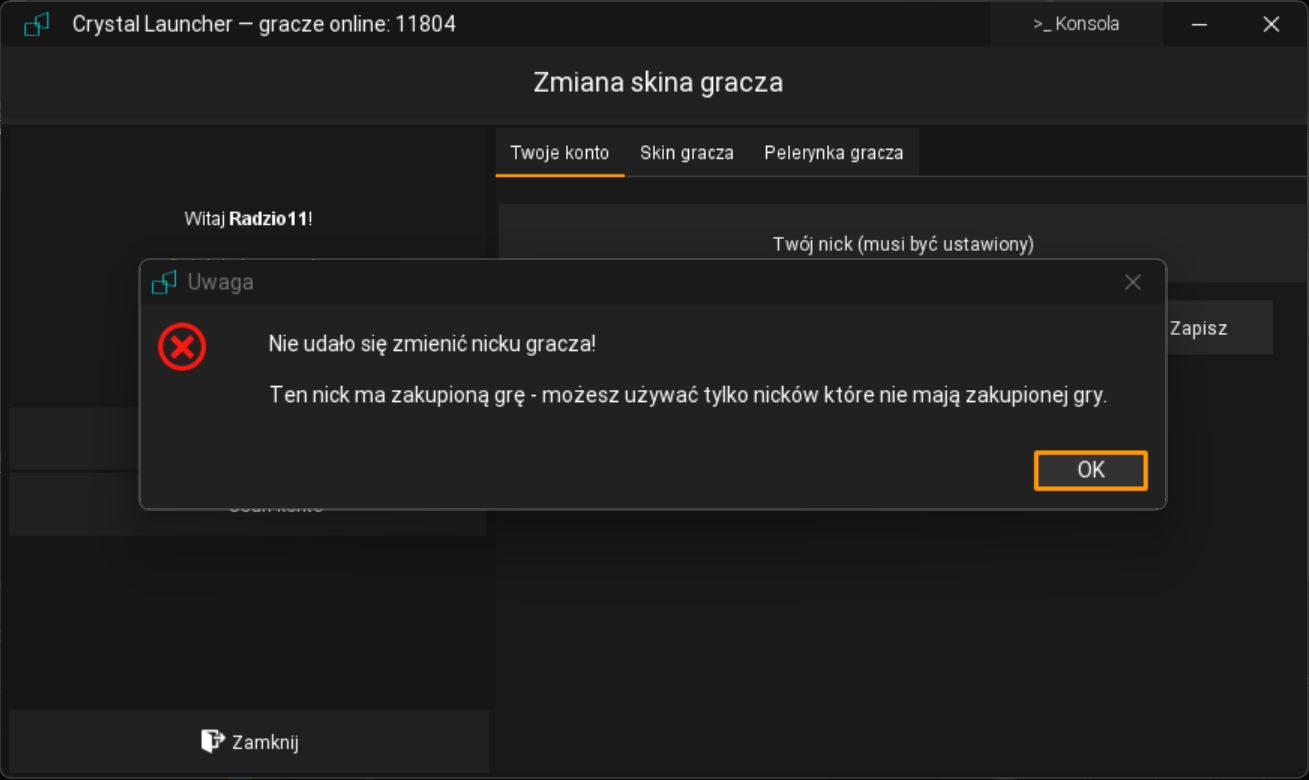Screen dimensions: 1309x780
Task: Click the logo icon in Uwaga dialog
Action: point(164,283)
